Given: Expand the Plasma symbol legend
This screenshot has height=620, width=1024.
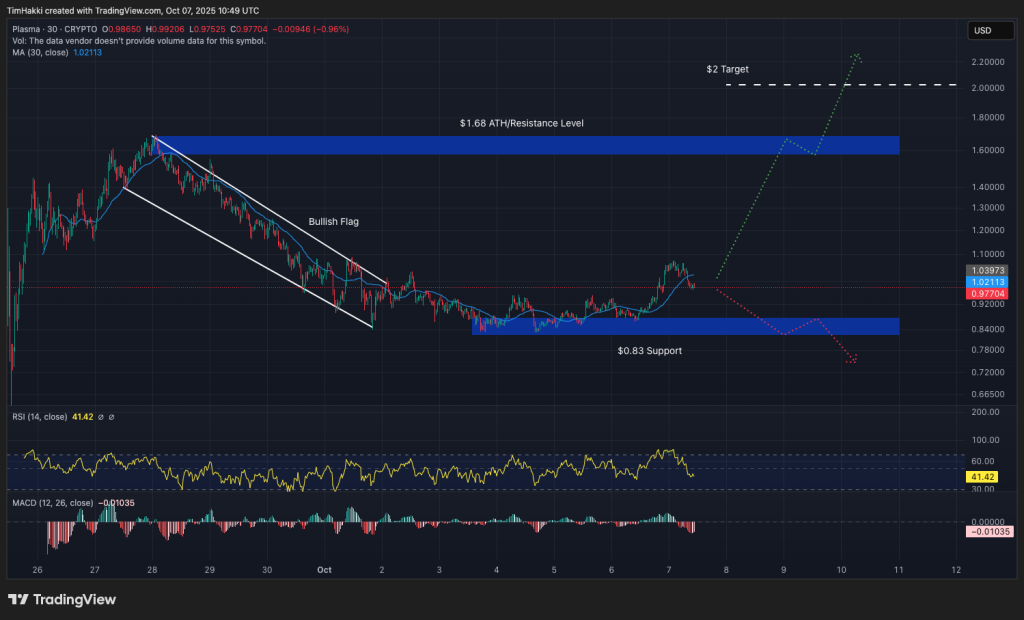Looking at the screenshot, I should (x=24, y=30).
